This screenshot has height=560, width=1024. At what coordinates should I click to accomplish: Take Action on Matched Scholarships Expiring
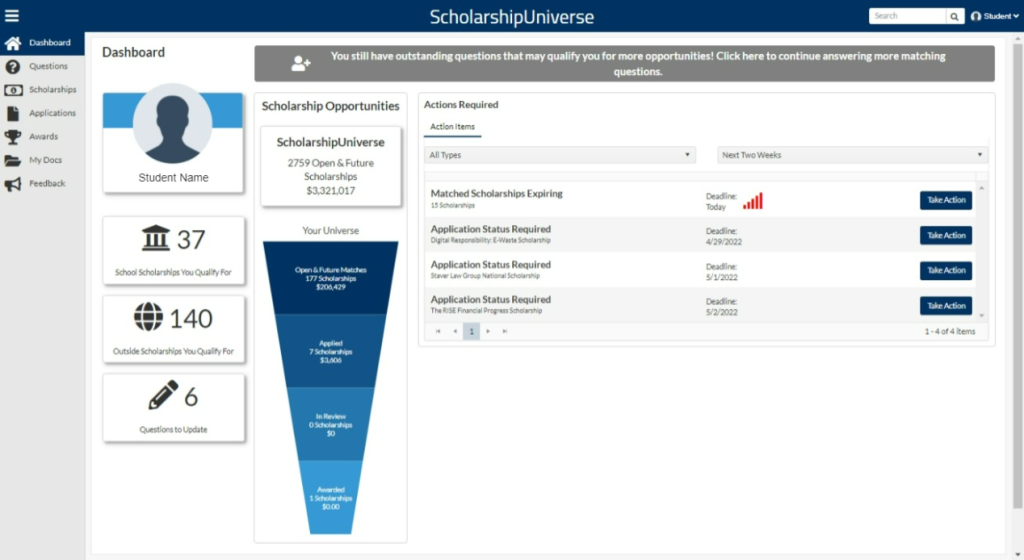(x=946, y=200)
